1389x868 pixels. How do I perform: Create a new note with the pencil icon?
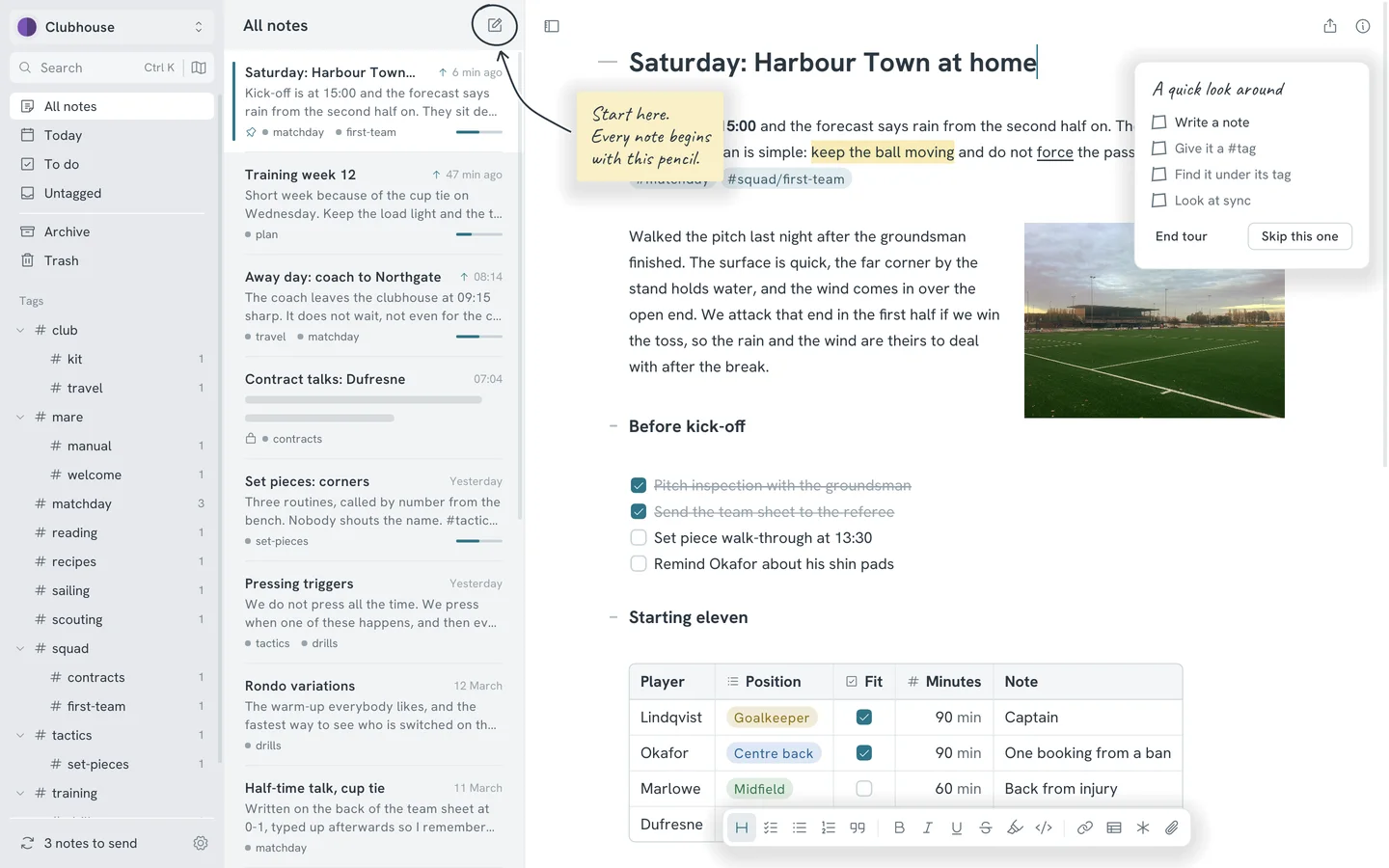495,26
